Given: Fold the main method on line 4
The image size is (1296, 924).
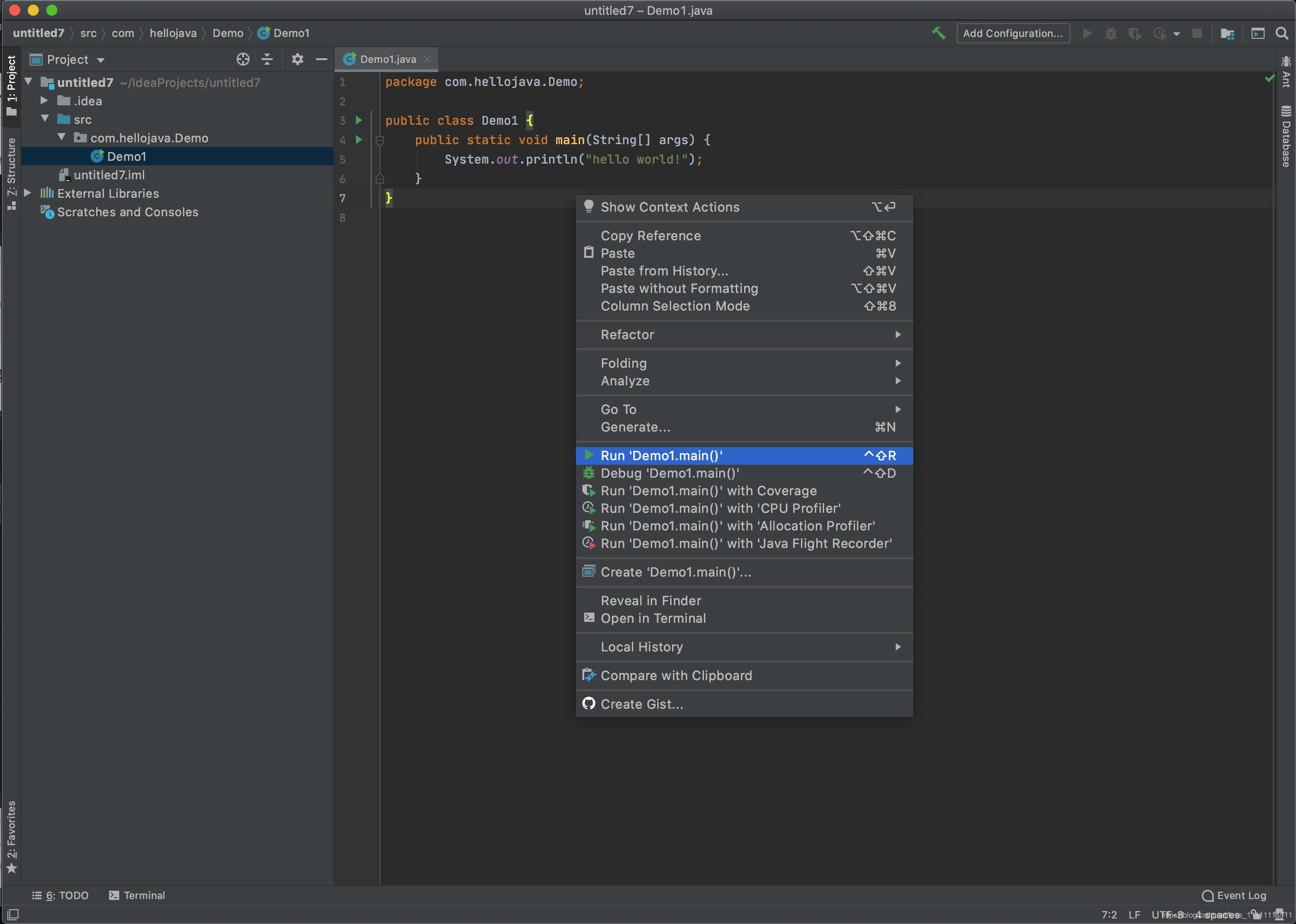Looking at the screenshot, I should (380, 140).
